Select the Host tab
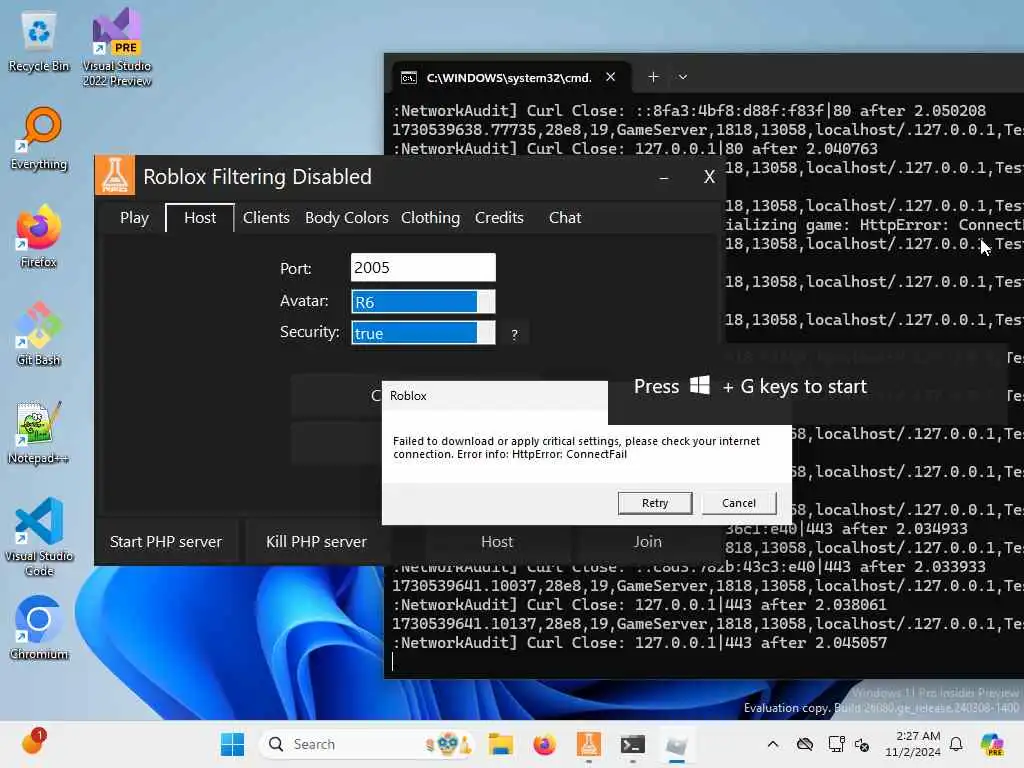Image resolution: width=1024 pixels, height=768 pixels. tap(200, 217)
